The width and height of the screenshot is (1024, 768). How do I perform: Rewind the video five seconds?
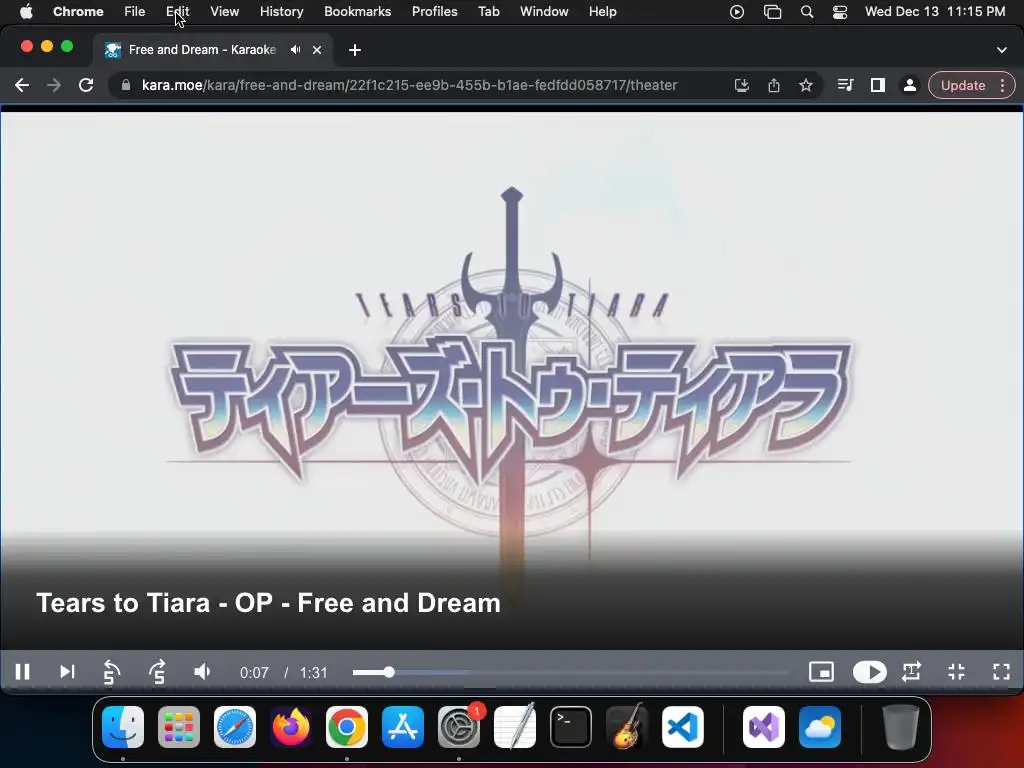pyautogui.click(x=112, y=672)
